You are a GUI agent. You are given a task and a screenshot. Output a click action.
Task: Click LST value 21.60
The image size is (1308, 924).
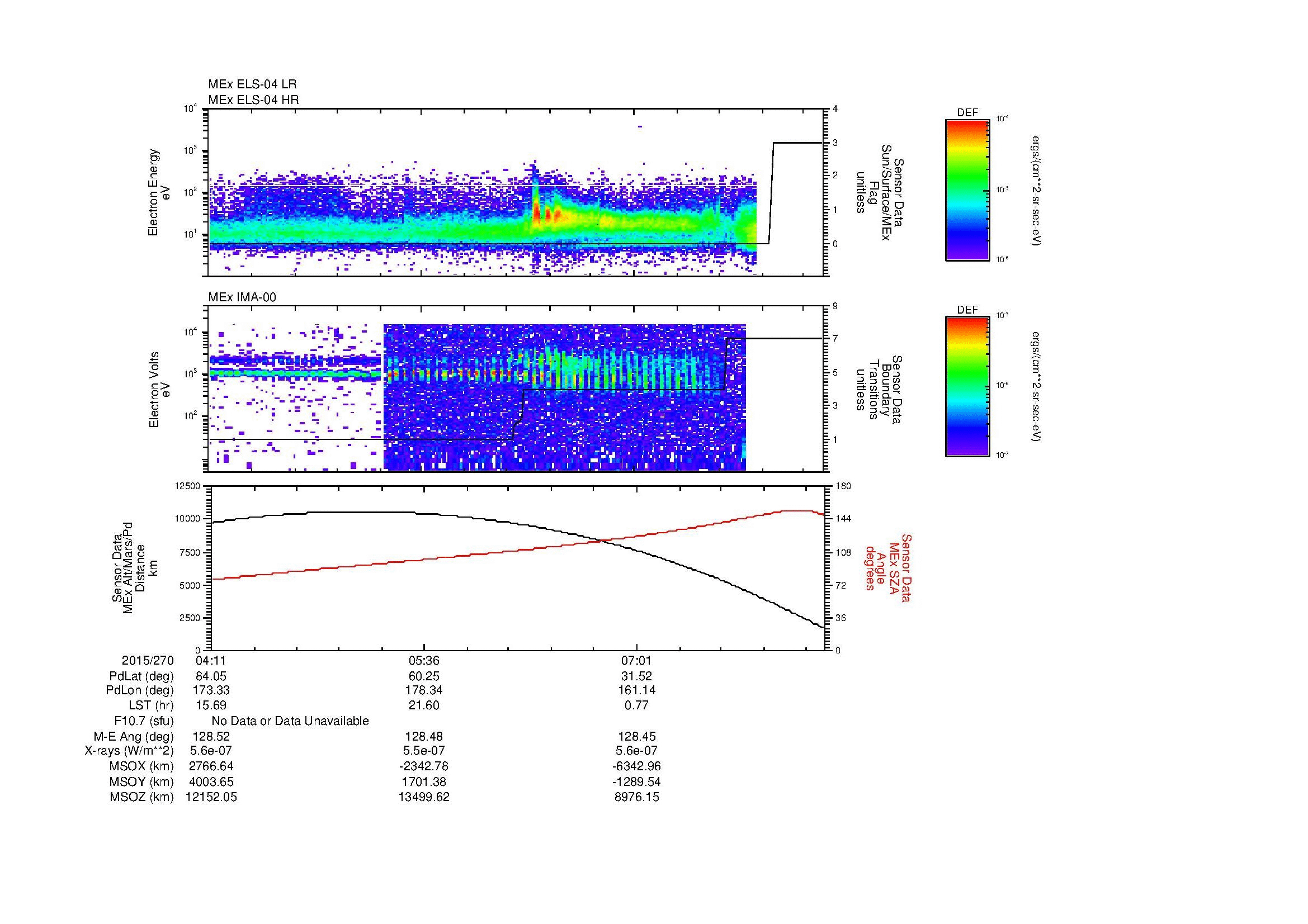point(424,705)
